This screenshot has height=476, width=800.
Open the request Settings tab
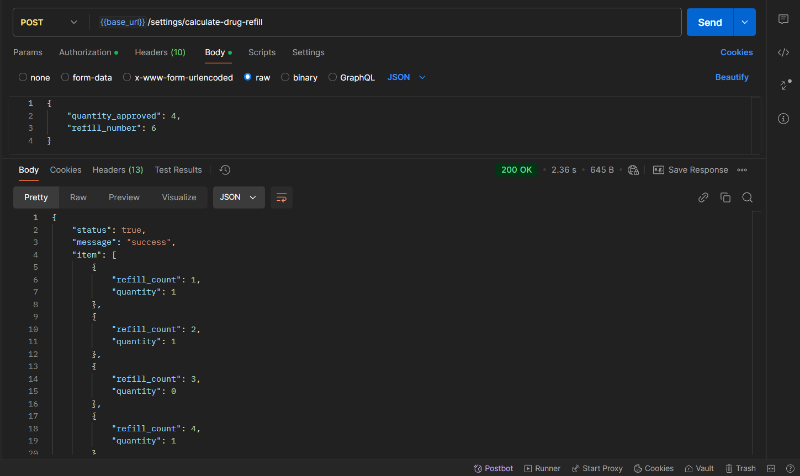(x=308, y=52)
